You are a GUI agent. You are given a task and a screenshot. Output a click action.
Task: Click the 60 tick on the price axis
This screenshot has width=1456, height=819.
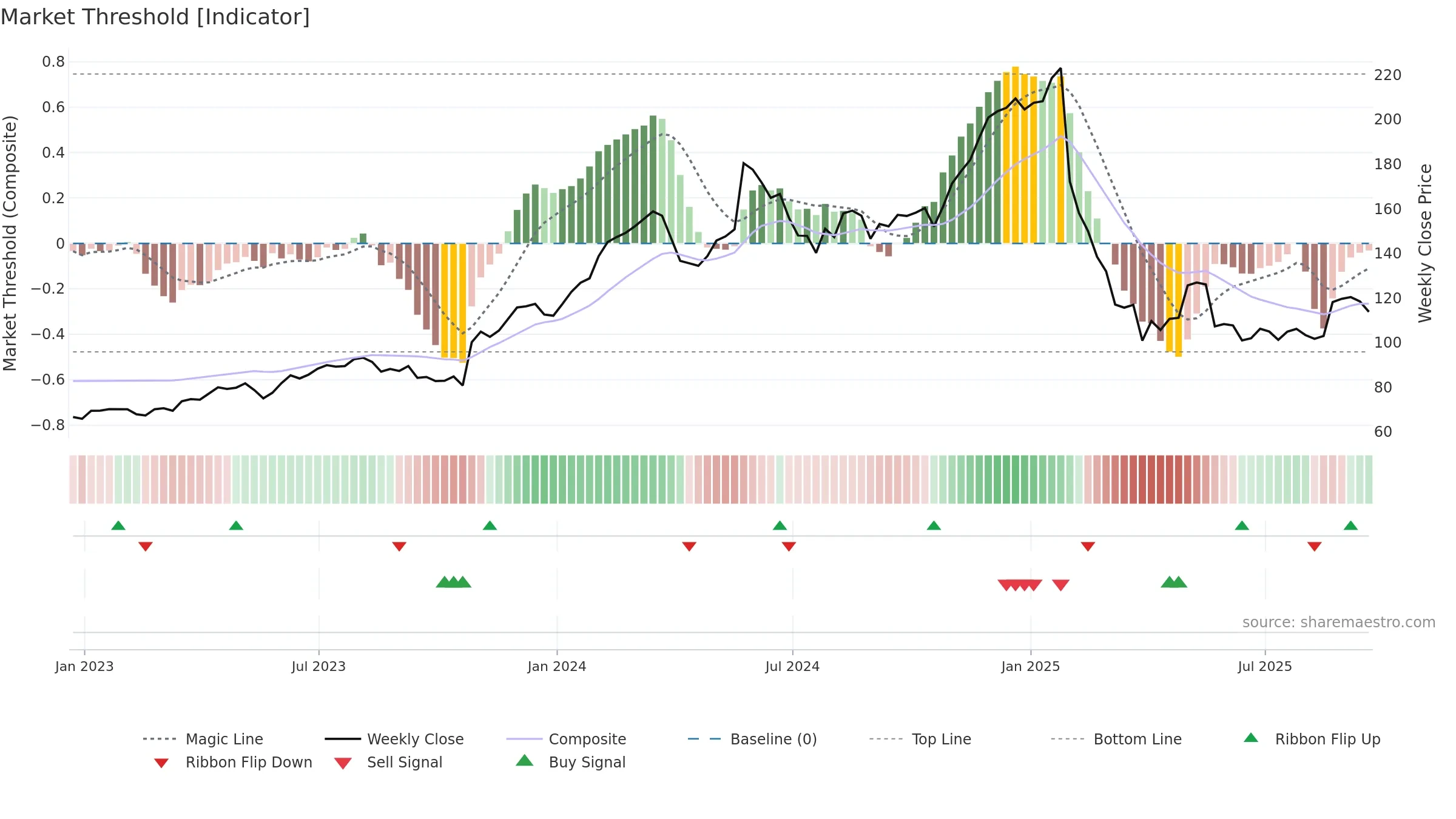point(1383,432)
